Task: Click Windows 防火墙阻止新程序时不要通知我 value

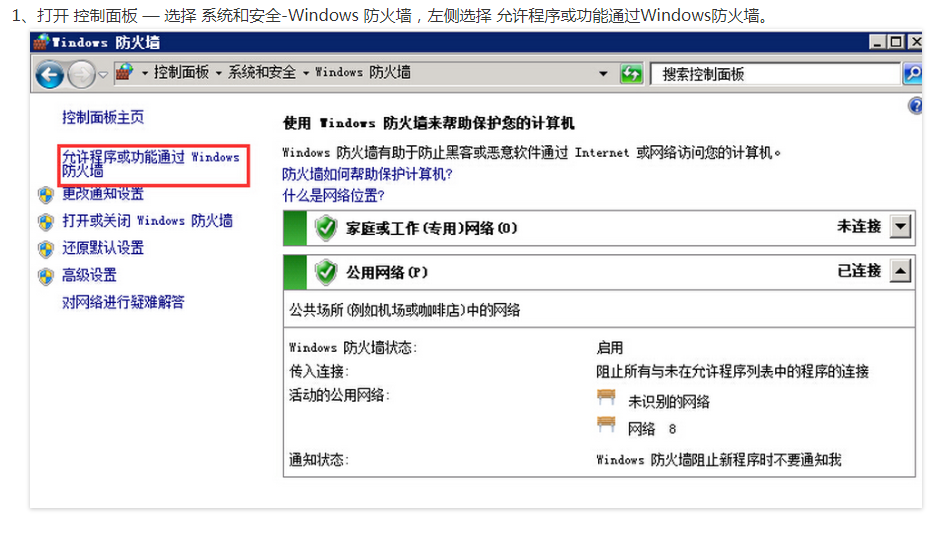Action: pos(719,459)
